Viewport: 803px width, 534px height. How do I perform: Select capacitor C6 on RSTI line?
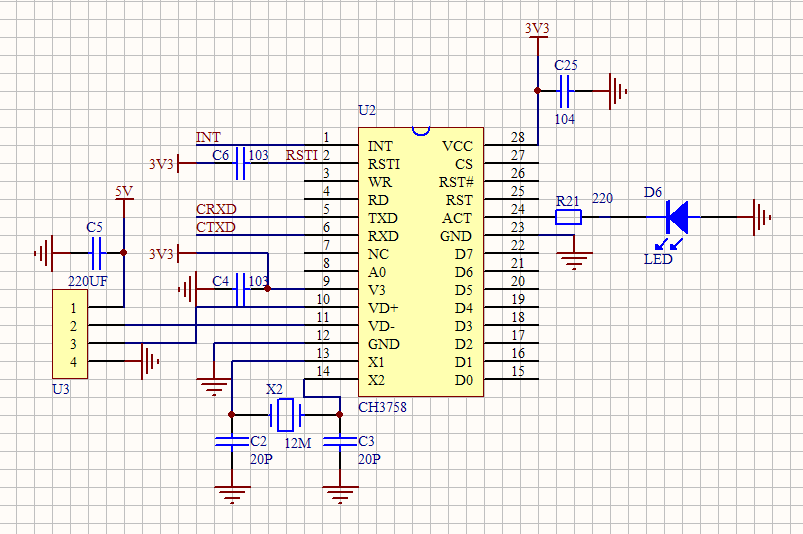pyautogui.click(x=240, y=163)
